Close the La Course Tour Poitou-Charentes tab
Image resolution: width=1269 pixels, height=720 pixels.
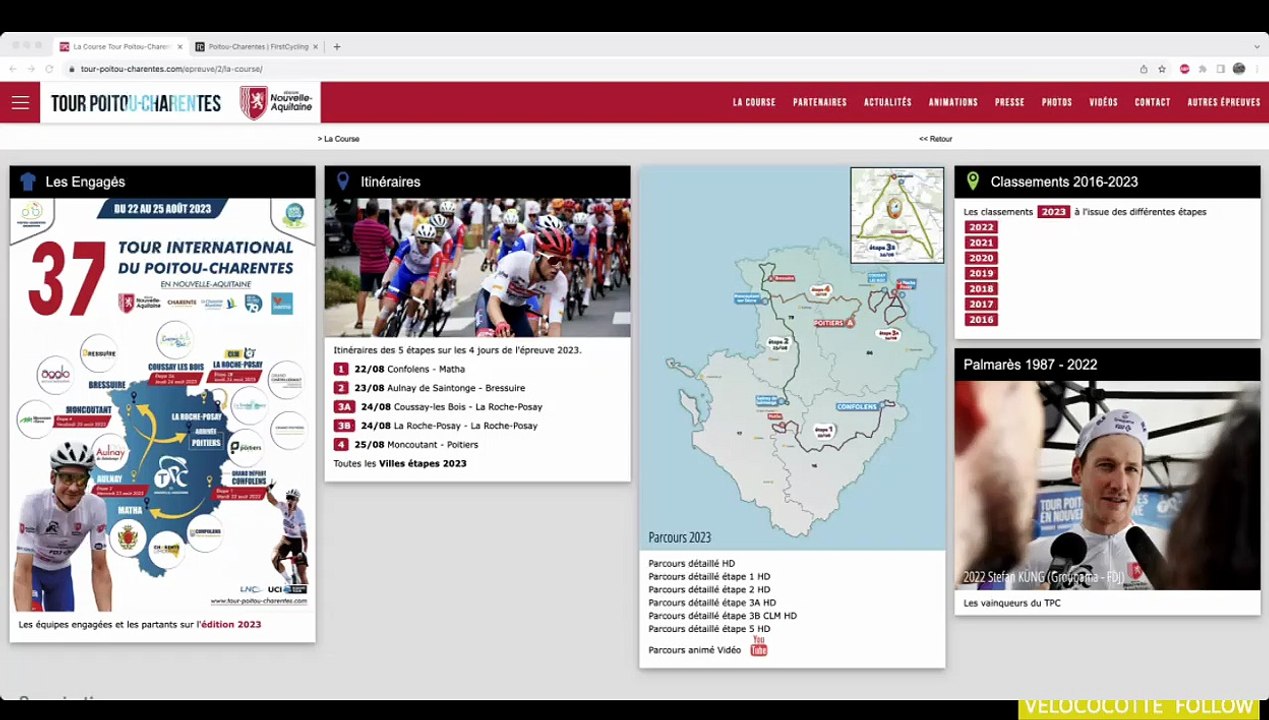coord(180,46)
